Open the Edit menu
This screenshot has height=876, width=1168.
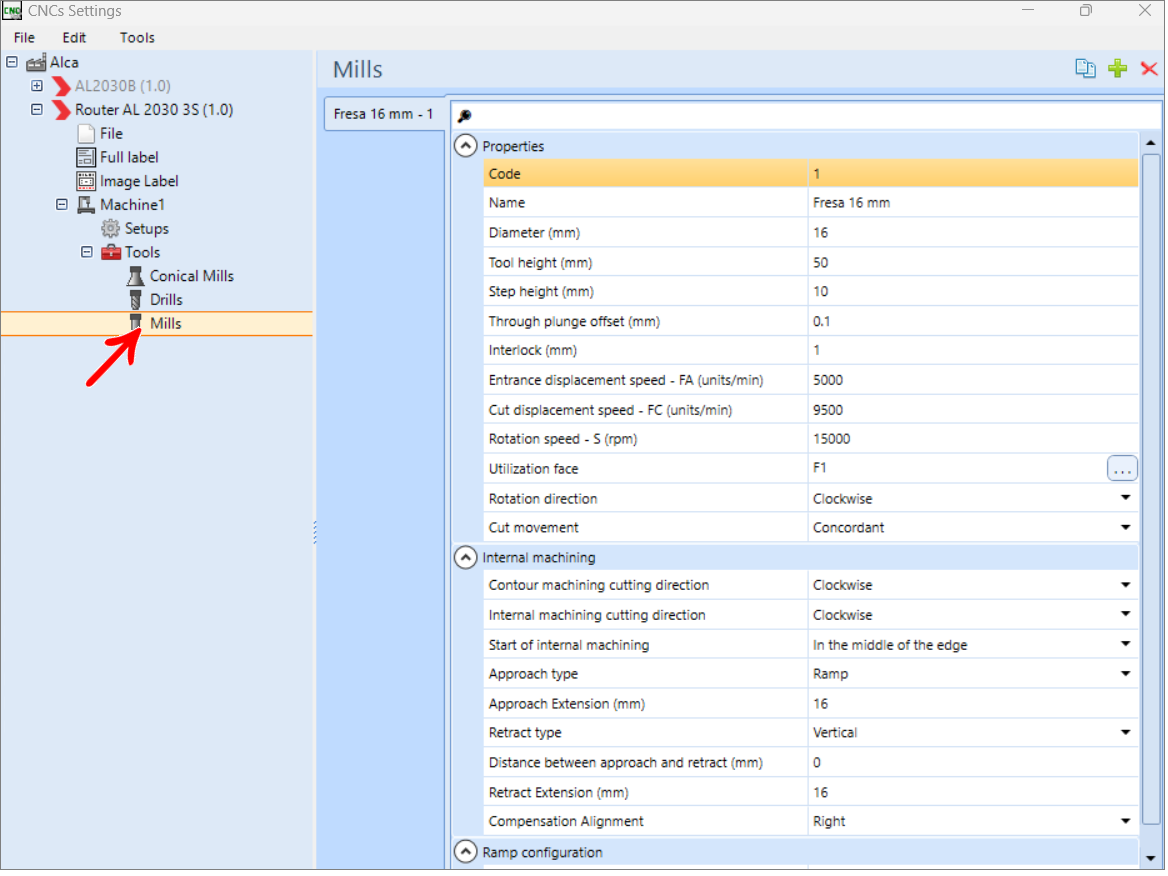(x=74, y=38)
